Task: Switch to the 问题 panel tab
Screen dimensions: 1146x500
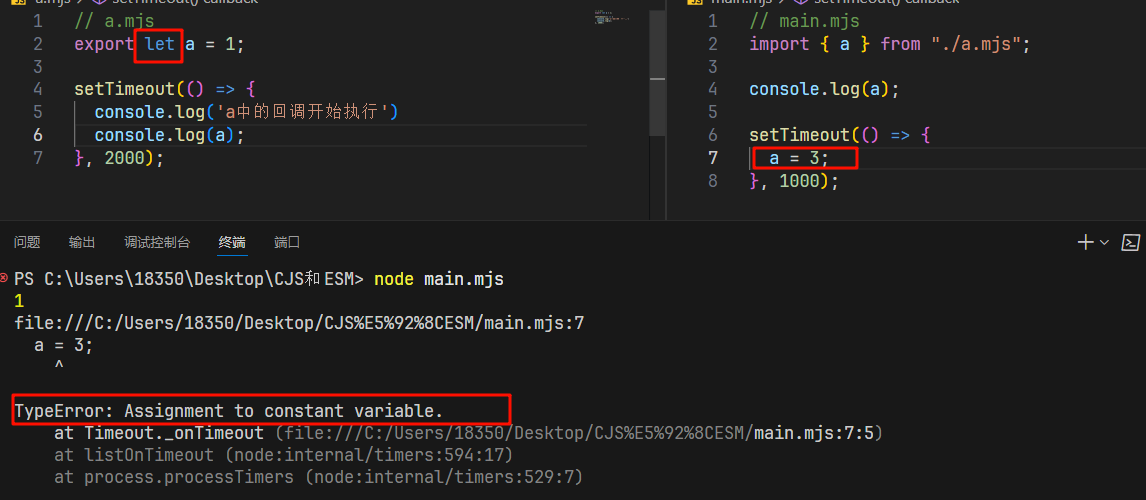Action: pos(27,242)
